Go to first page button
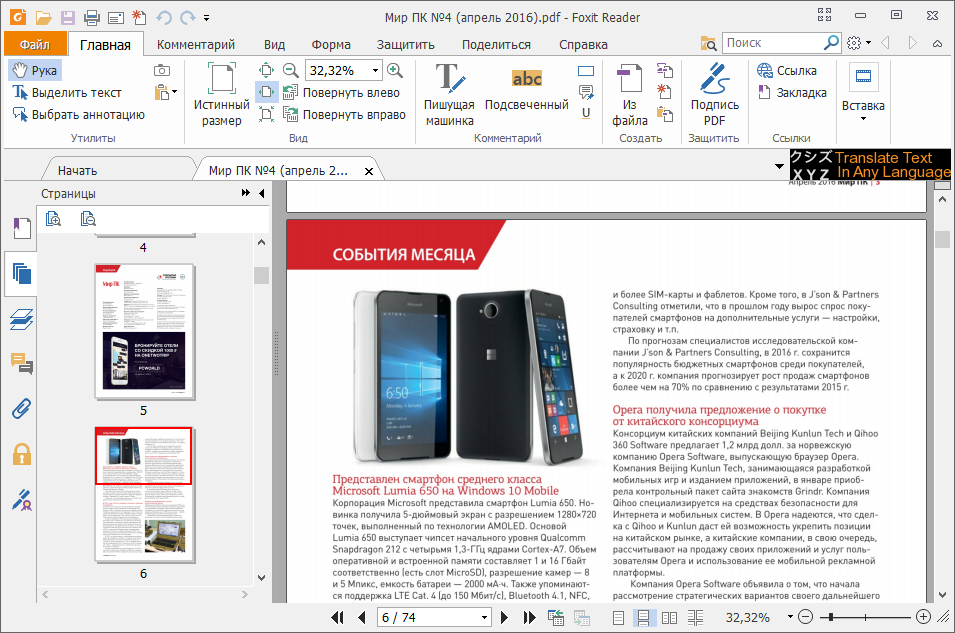Screen dimensions: 955x633 point(337,617)
